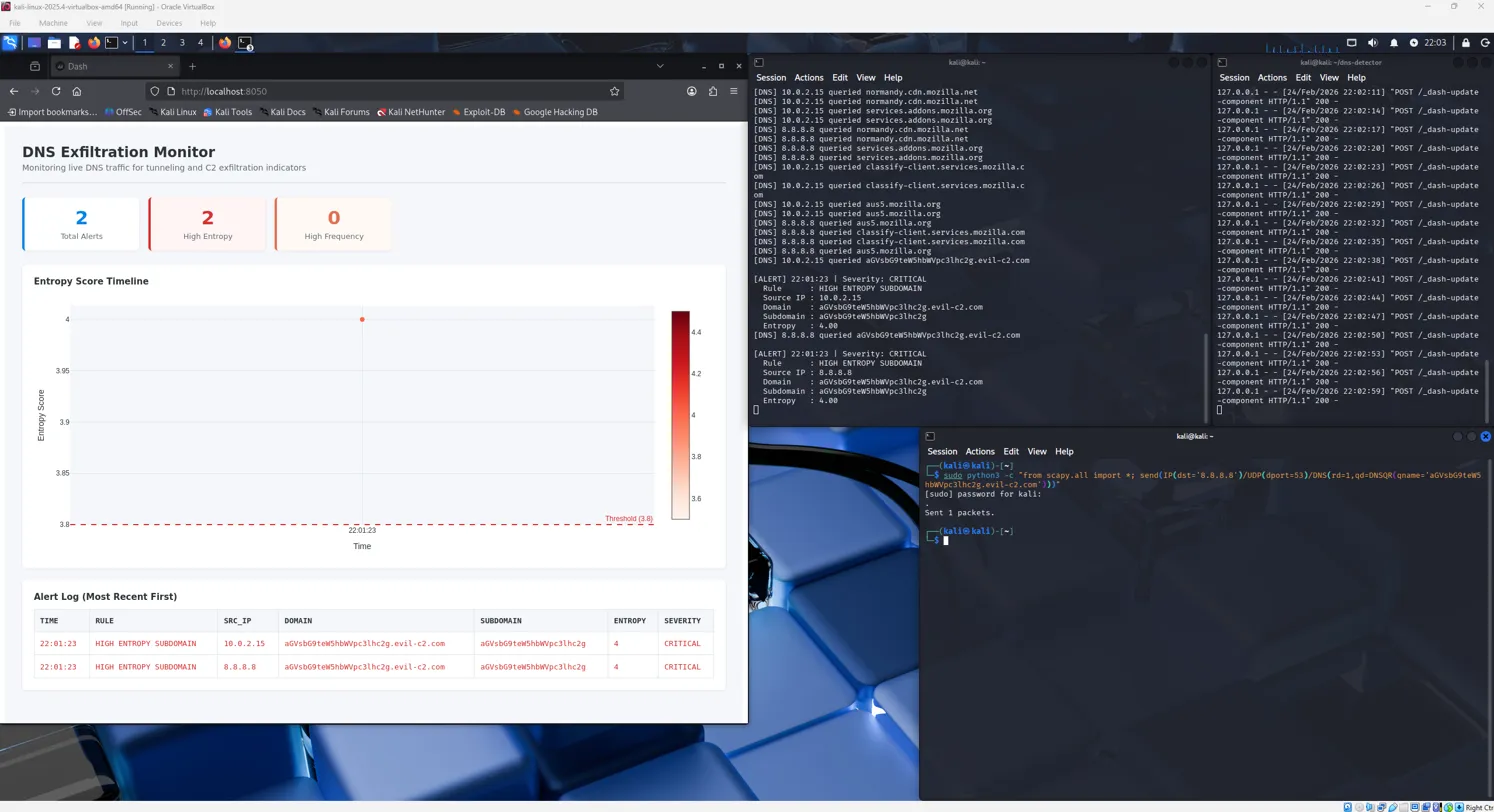Lock the screen with the padlock icon
This screenshot has height=812, width=1494.
(x=1466, y=43)
